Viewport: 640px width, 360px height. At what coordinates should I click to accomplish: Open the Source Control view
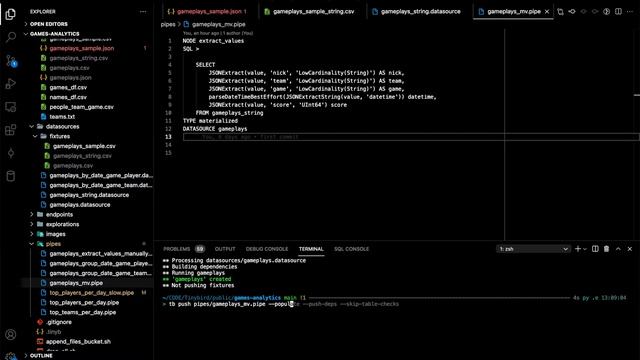(x=11, y=61)
